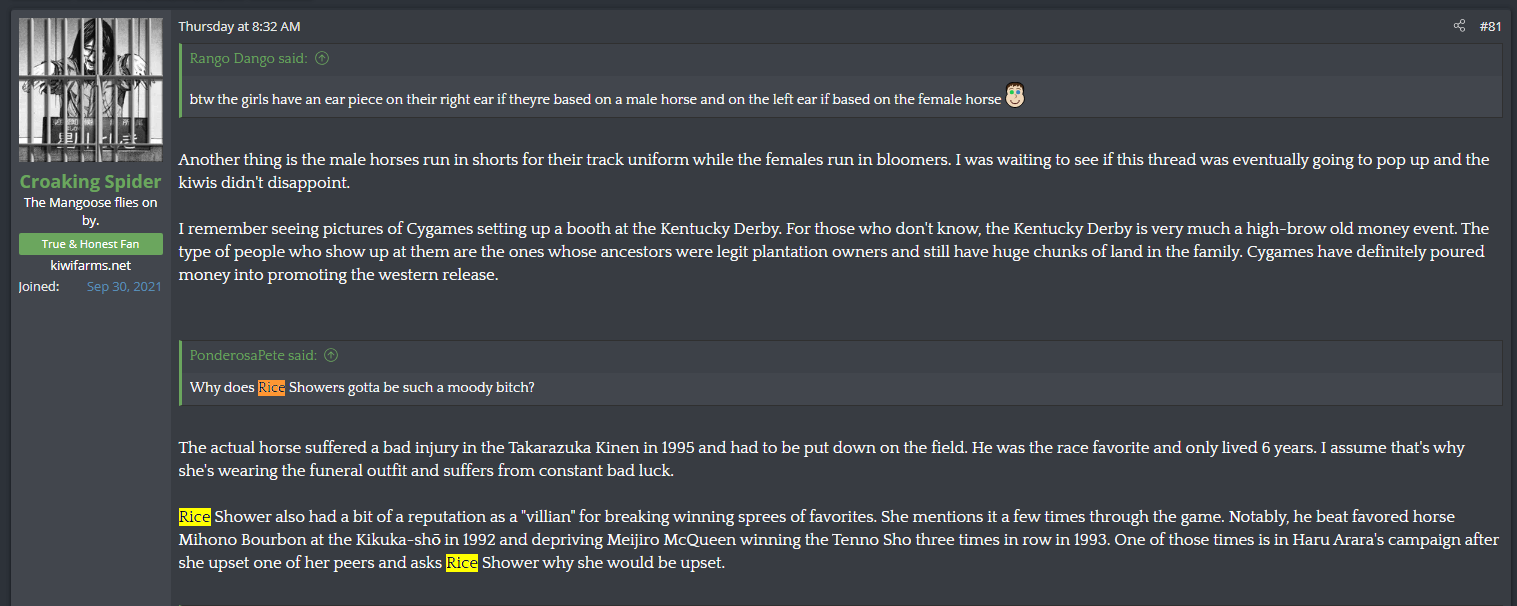The width and height of the screenshot is (1517, 606).
Task: Click the Mangoose flies on by user title
Action: pos(90,211)
